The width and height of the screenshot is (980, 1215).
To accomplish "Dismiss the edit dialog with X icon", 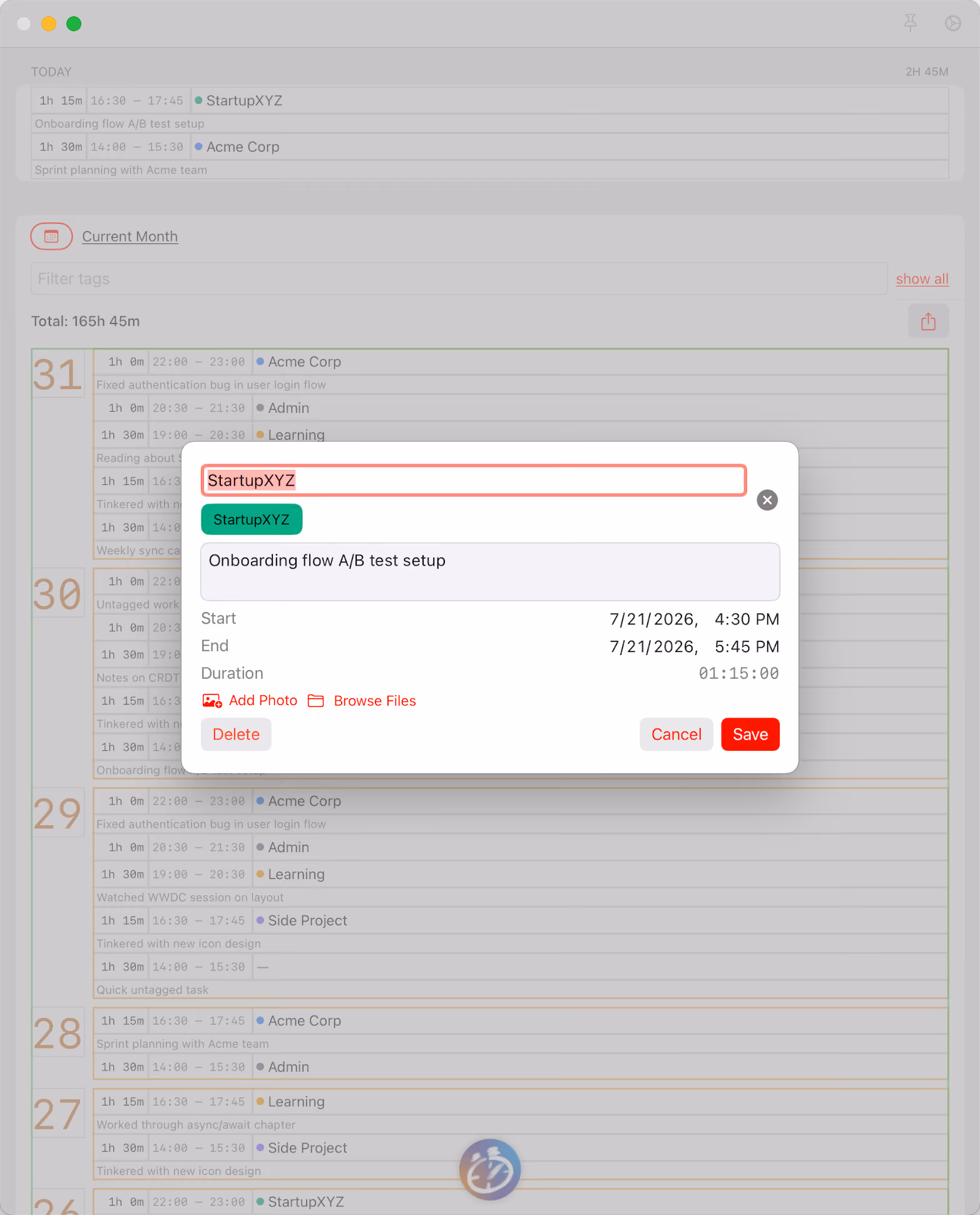I will [x=767, y=500].
